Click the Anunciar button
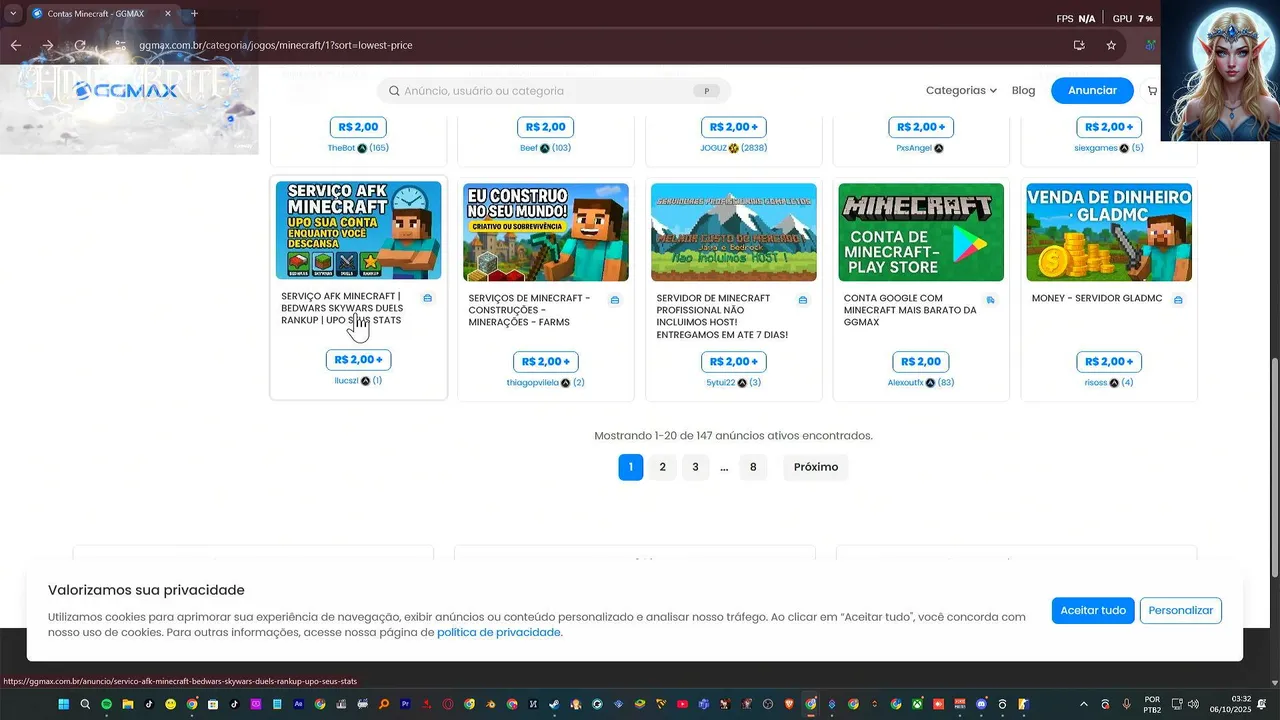Image resolution: width=1280 pixels, height=720 pixels. (x=1092, y=91)
